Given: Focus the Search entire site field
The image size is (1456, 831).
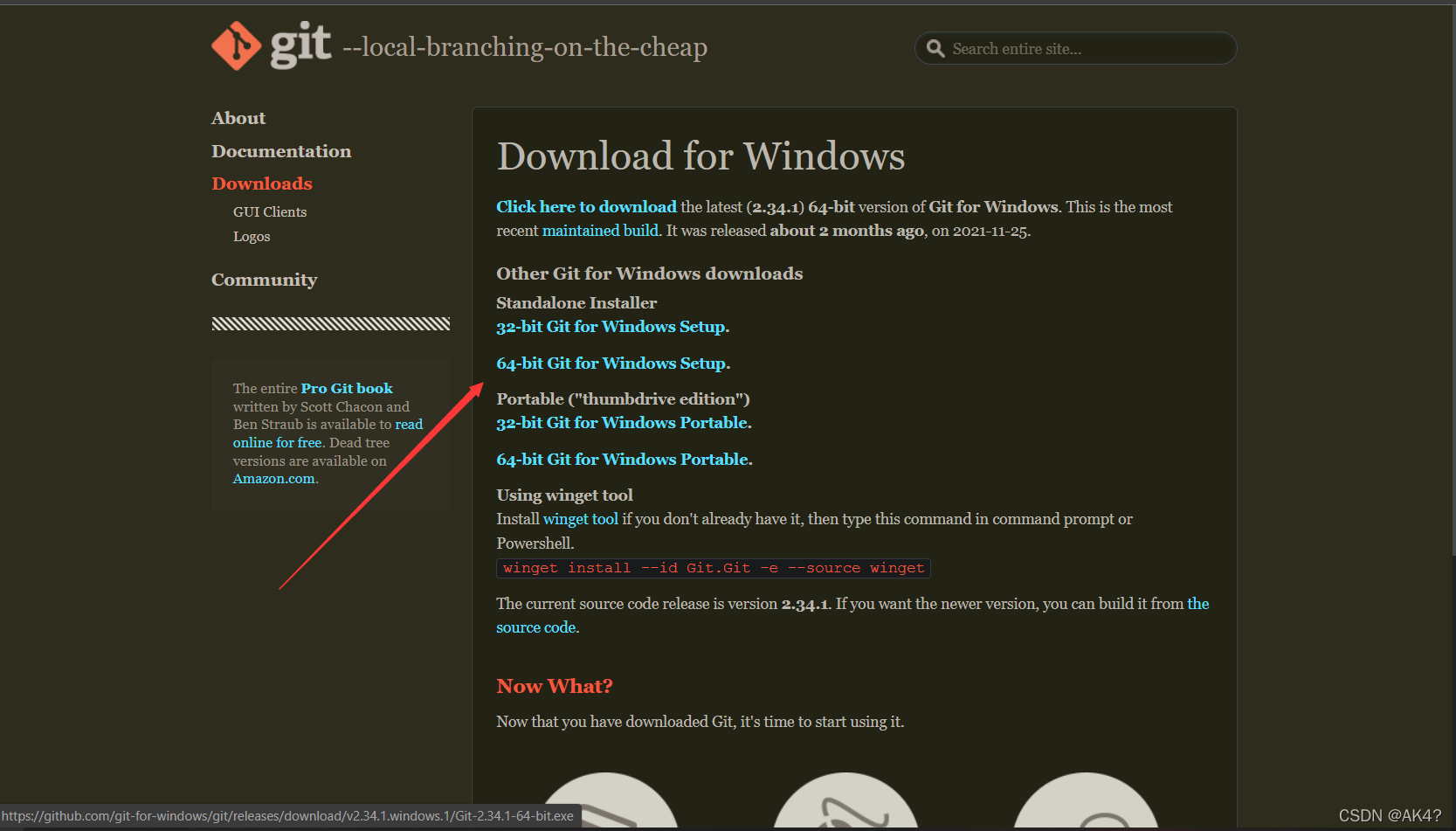Looking at the screenshot, I should pos(1076,48).
